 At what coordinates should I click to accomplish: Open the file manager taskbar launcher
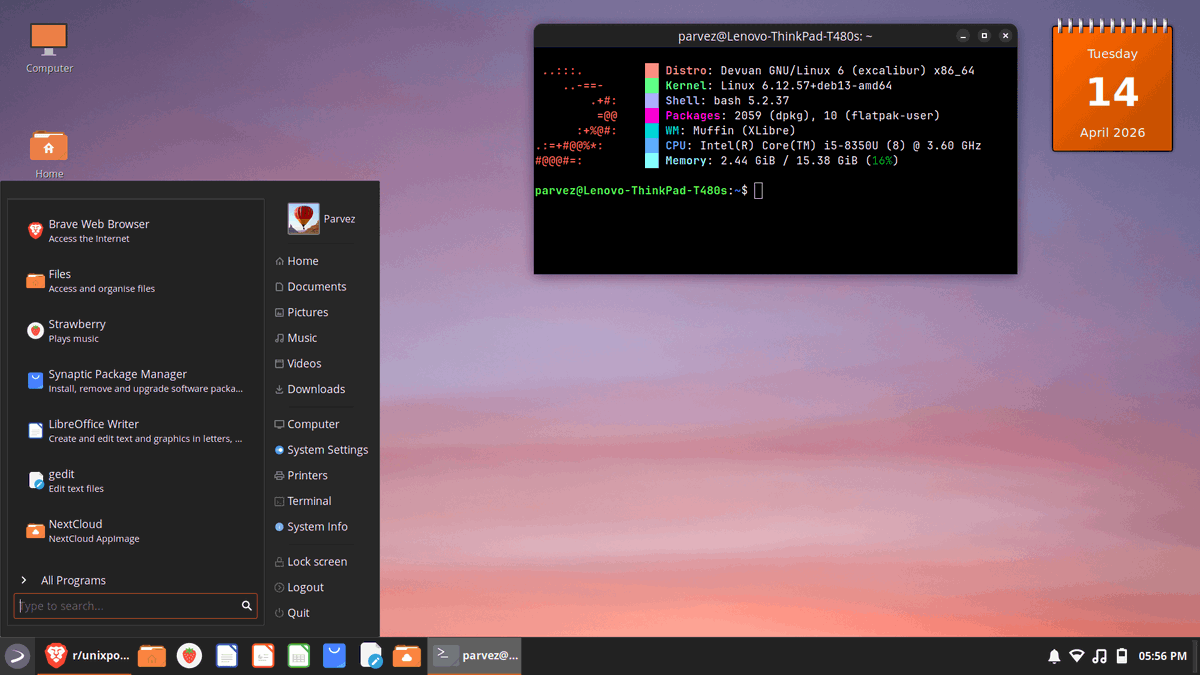click(152, 656)
